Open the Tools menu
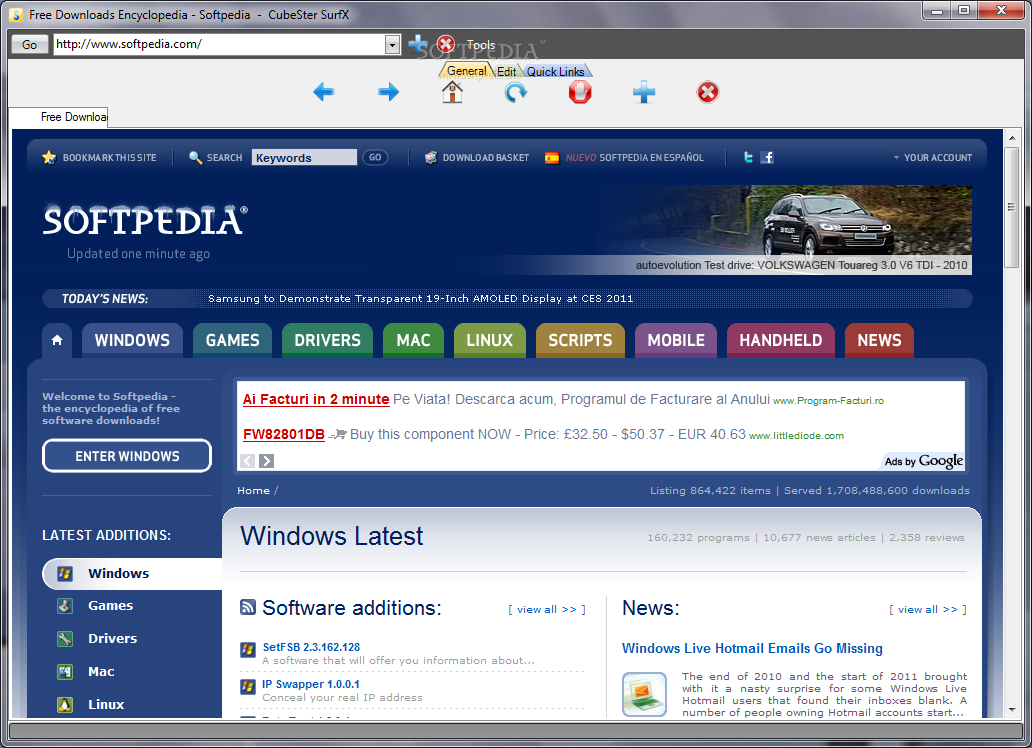 480,45
